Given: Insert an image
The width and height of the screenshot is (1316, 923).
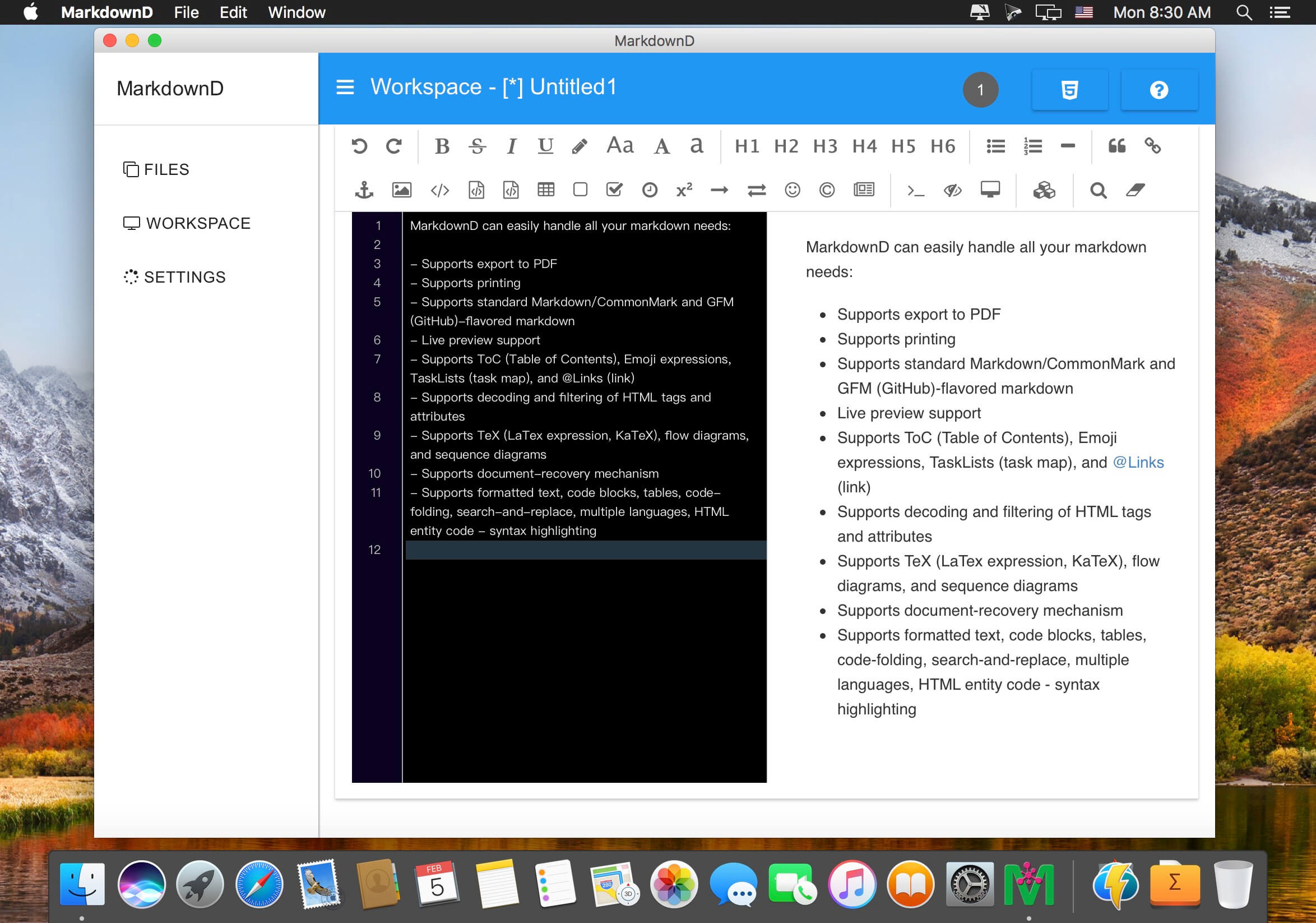Looking at the screenshot, I should pos(401,190).
